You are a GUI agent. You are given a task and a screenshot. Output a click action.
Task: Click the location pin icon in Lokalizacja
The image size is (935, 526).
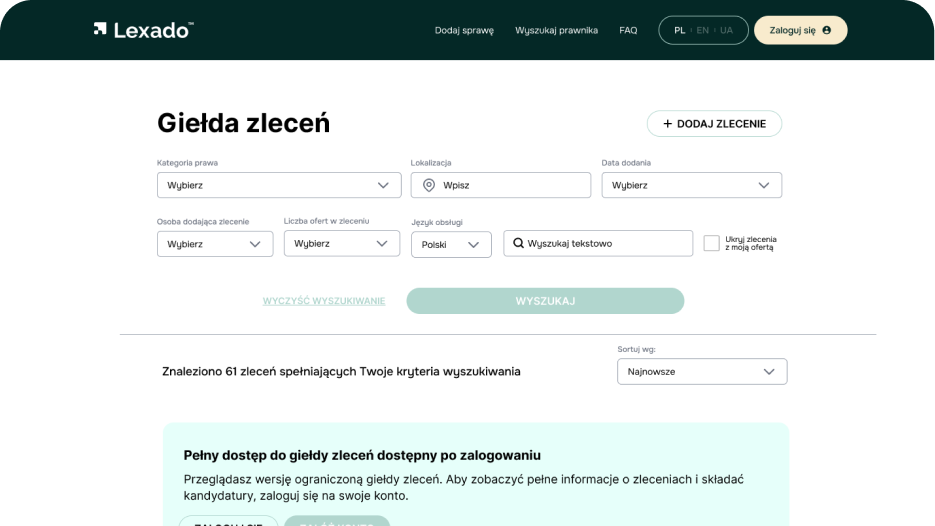point(429,185)
